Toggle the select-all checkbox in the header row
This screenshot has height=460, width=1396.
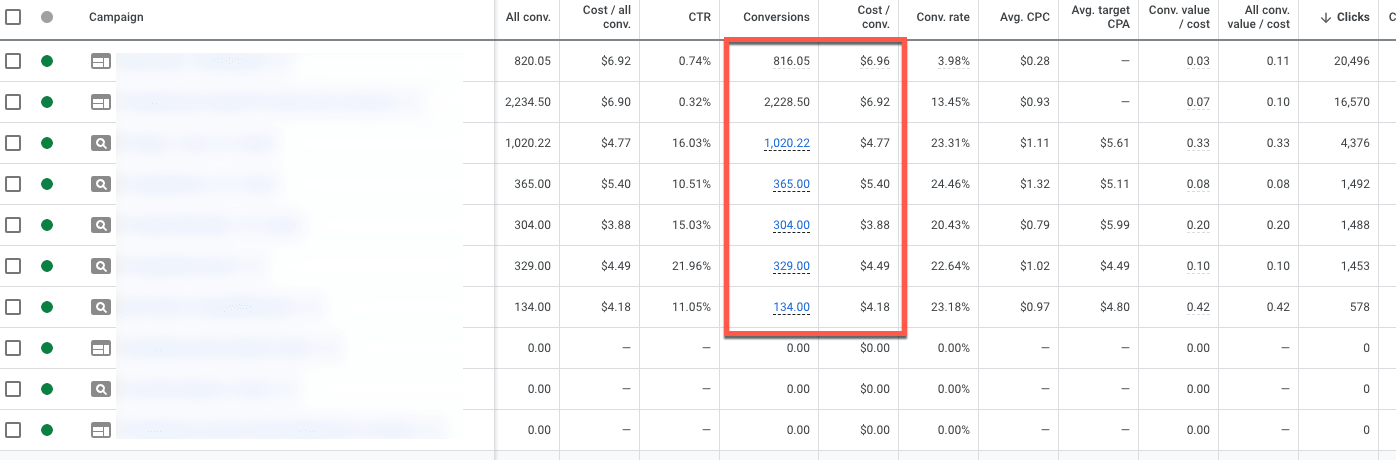(x=12, y=17)
